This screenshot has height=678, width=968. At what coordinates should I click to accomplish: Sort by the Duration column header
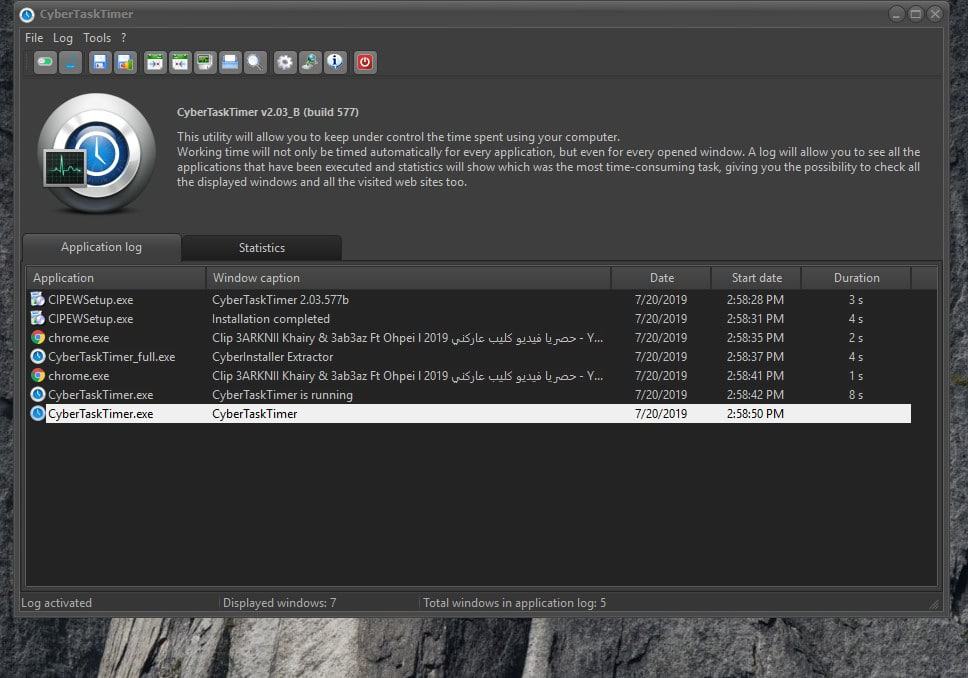click(x=856, y=278)
